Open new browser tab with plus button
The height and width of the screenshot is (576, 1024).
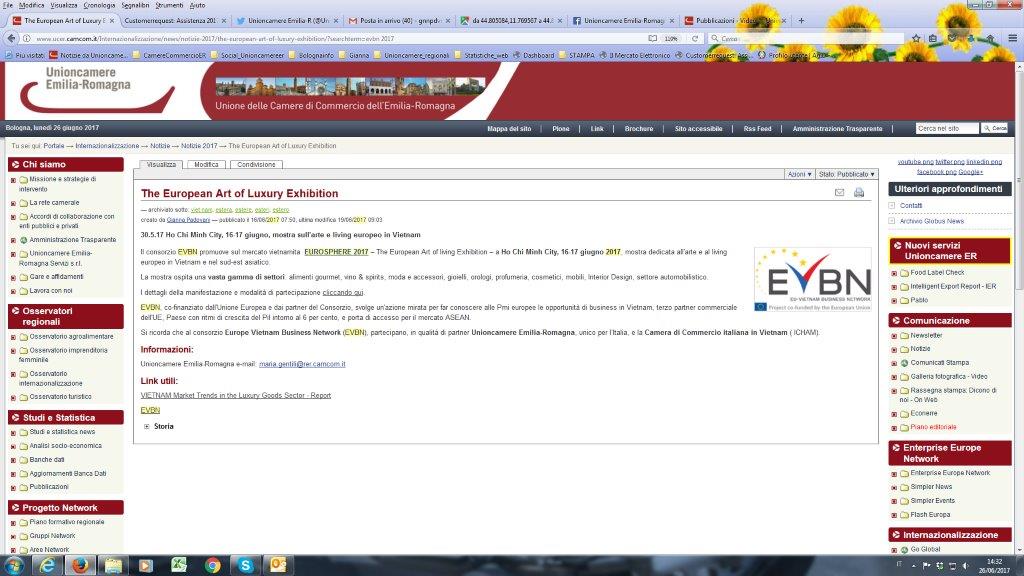tap(800, 20)
